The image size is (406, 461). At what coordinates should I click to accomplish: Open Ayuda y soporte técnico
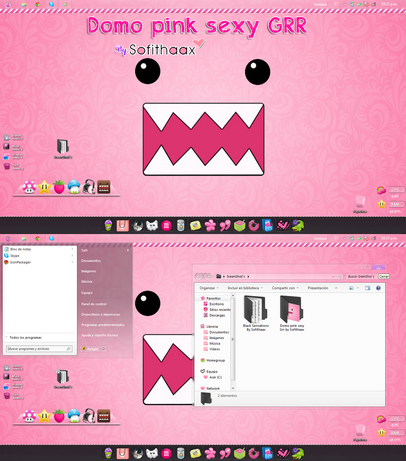pos(100,336)
